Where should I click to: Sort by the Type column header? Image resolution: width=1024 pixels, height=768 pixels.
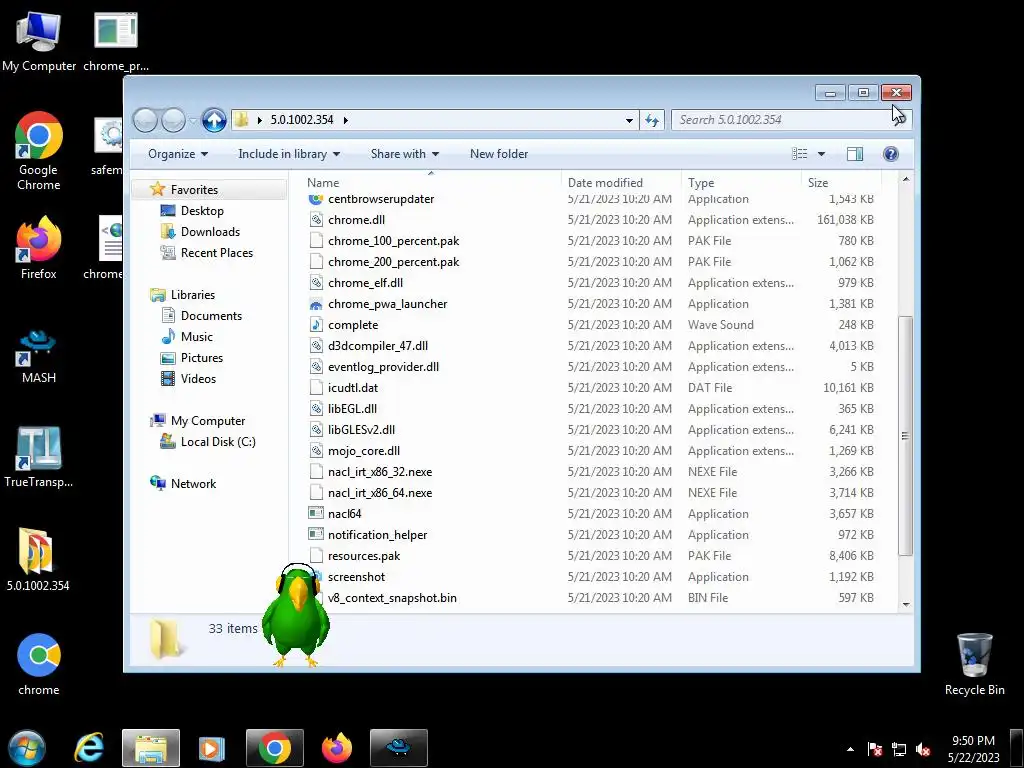pos(742,183)
